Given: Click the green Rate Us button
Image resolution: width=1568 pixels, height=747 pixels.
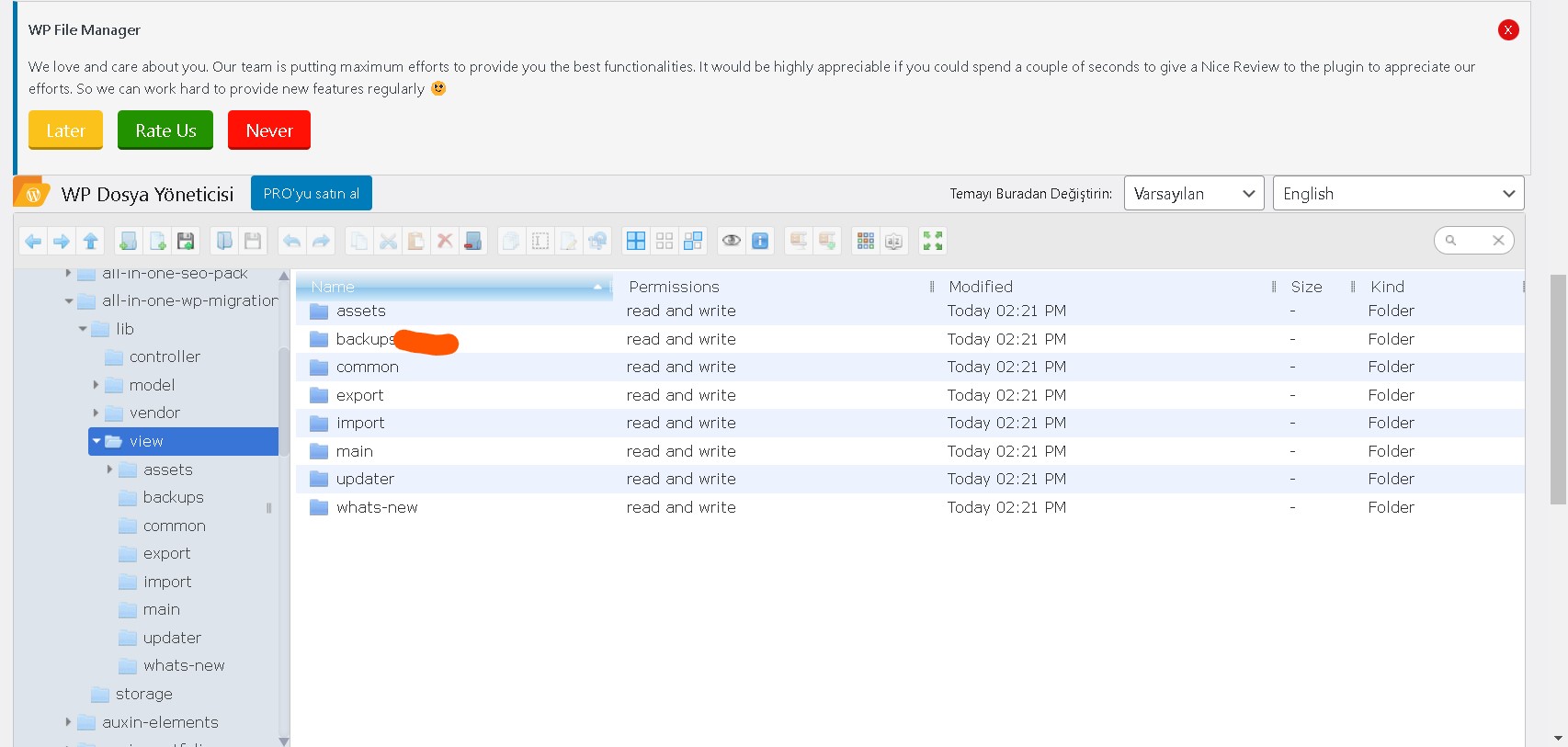Looking at the screenshot, I should pyautogui.click(x=165, y=130).
